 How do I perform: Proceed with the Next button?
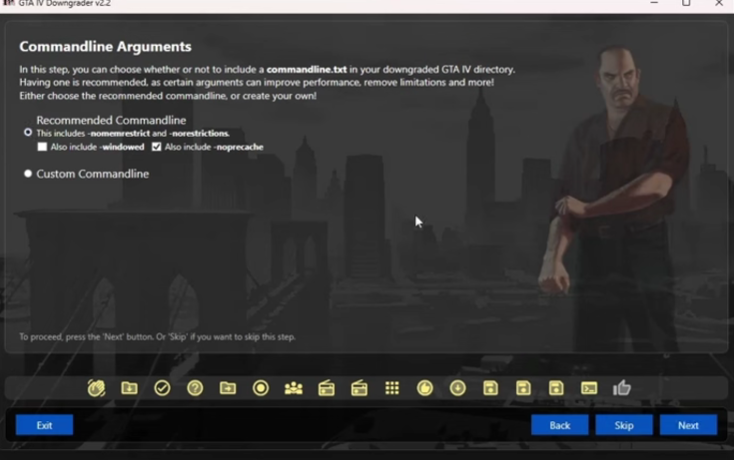point(688,425)
